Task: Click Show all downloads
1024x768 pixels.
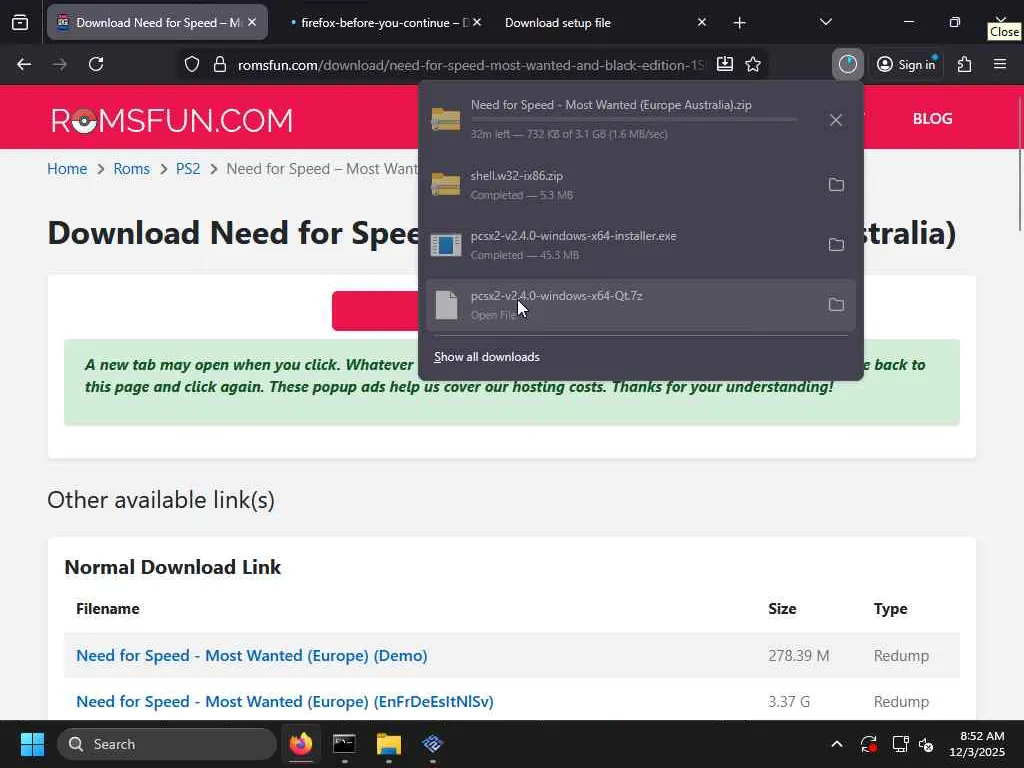Action: 487,357
